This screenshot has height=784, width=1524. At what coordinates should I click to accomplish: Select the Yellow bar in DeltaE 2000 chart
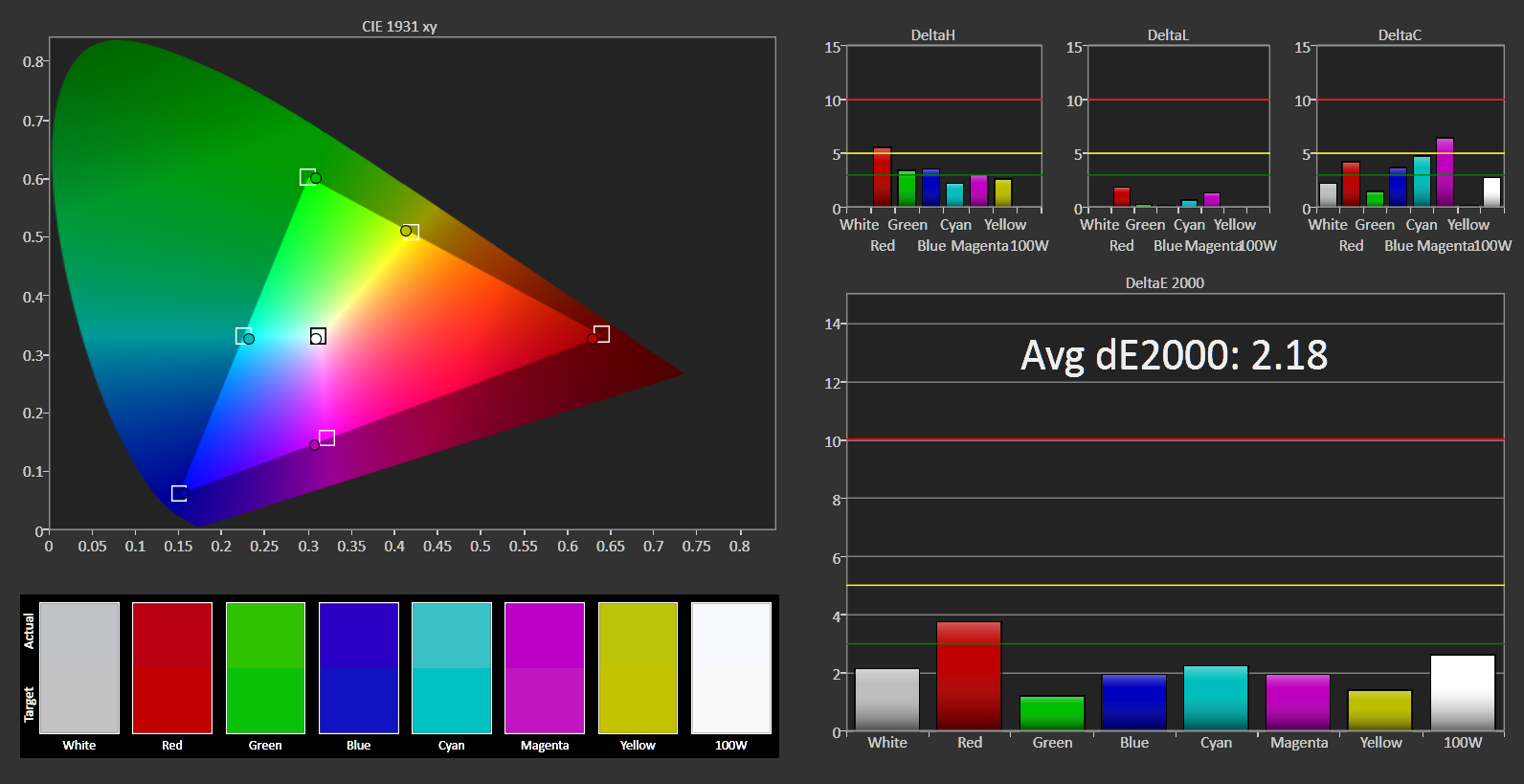(x=1379, y=710)
